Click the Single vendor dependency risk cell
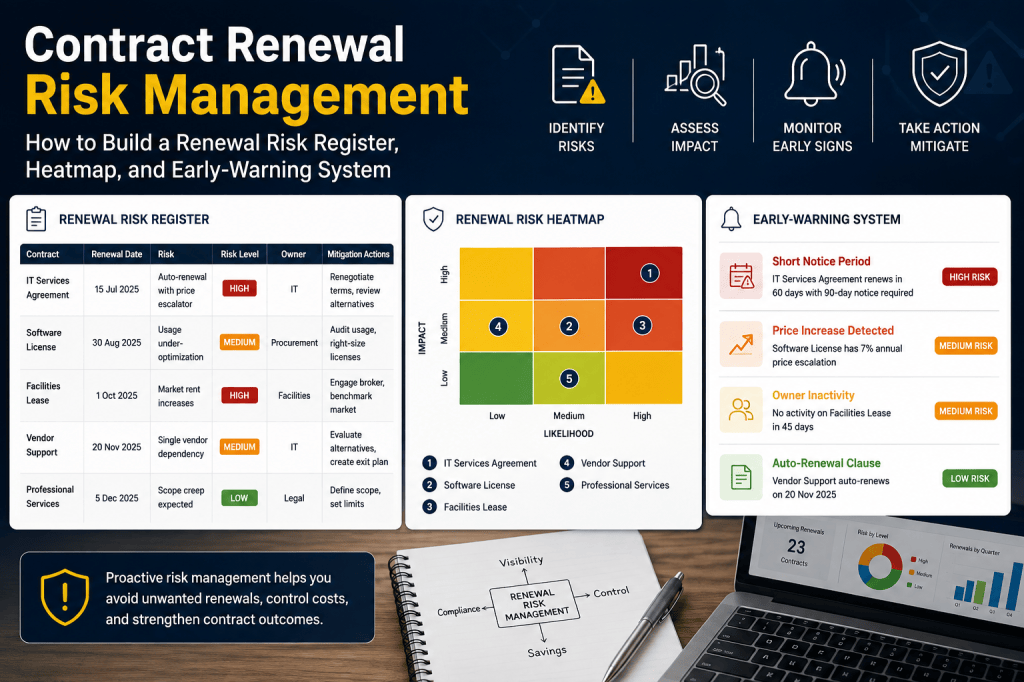Viewport: 1024px width, 682px height. 182,447
